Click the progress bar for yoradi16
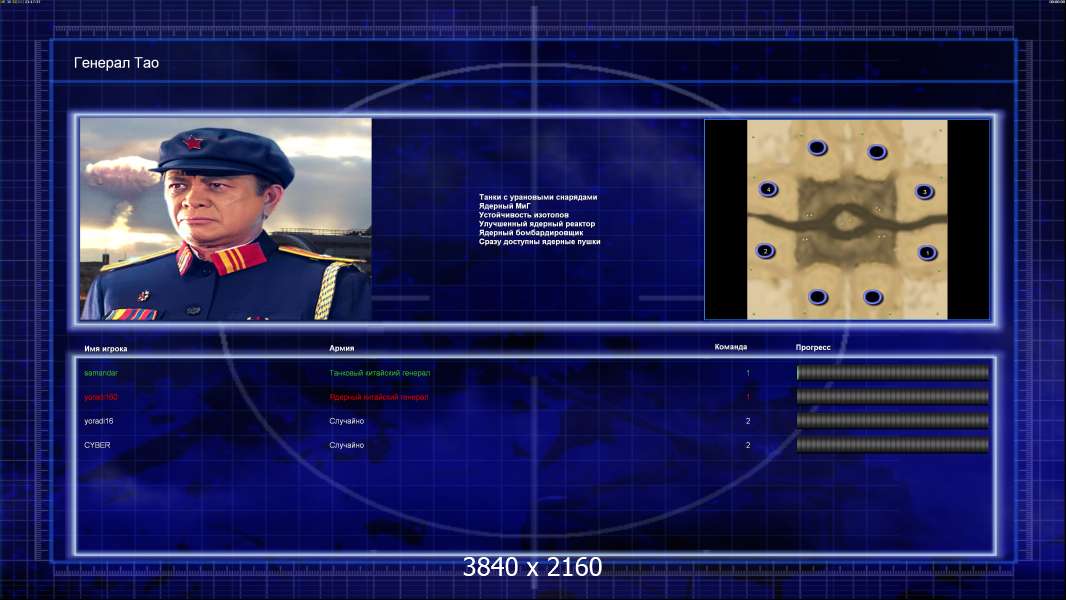 pyautogui.click(x=893, y=421)
